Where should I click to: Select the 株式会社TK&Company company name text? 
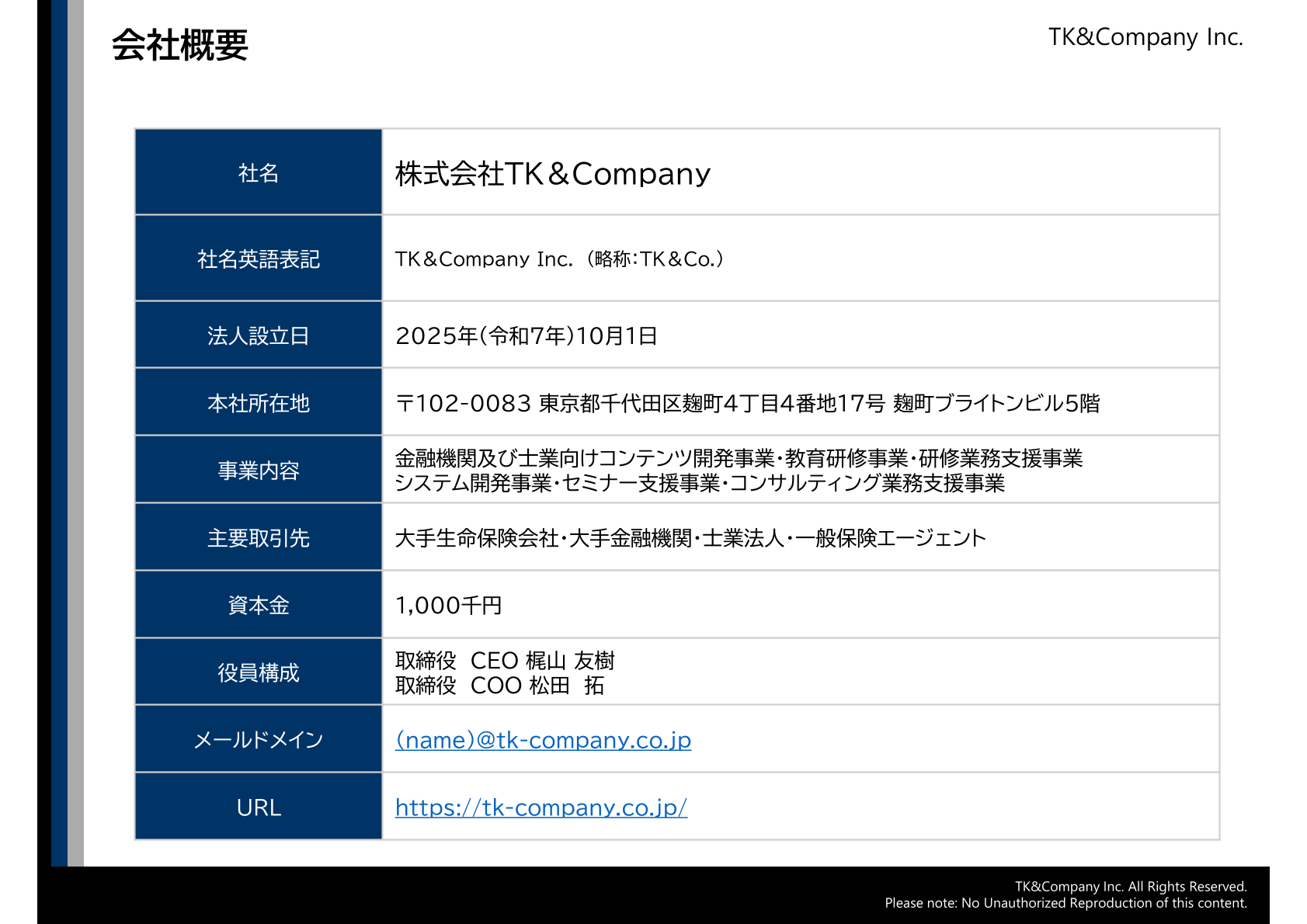coord(552,174)
